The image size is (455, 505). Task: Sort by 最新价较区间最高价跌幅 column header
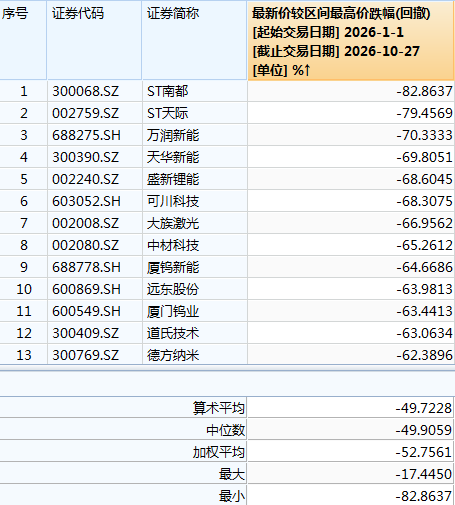[x=351, y=41]
